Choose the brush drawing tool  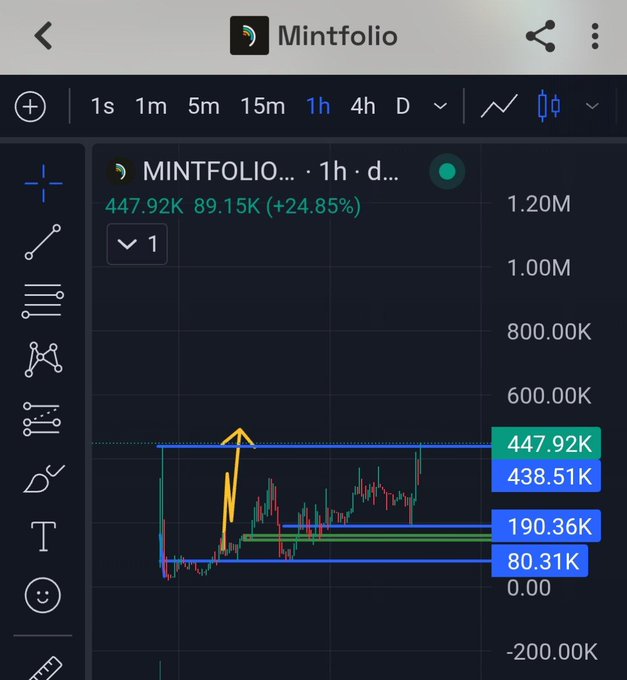[x=43, y=478]
